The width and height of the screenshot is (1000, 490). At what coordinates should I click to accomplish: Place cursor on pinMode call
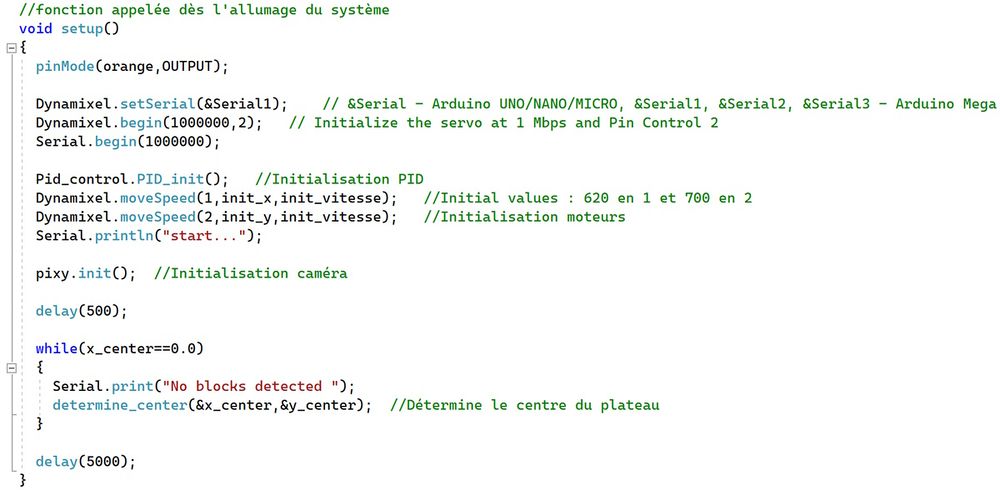click(65, 67)
